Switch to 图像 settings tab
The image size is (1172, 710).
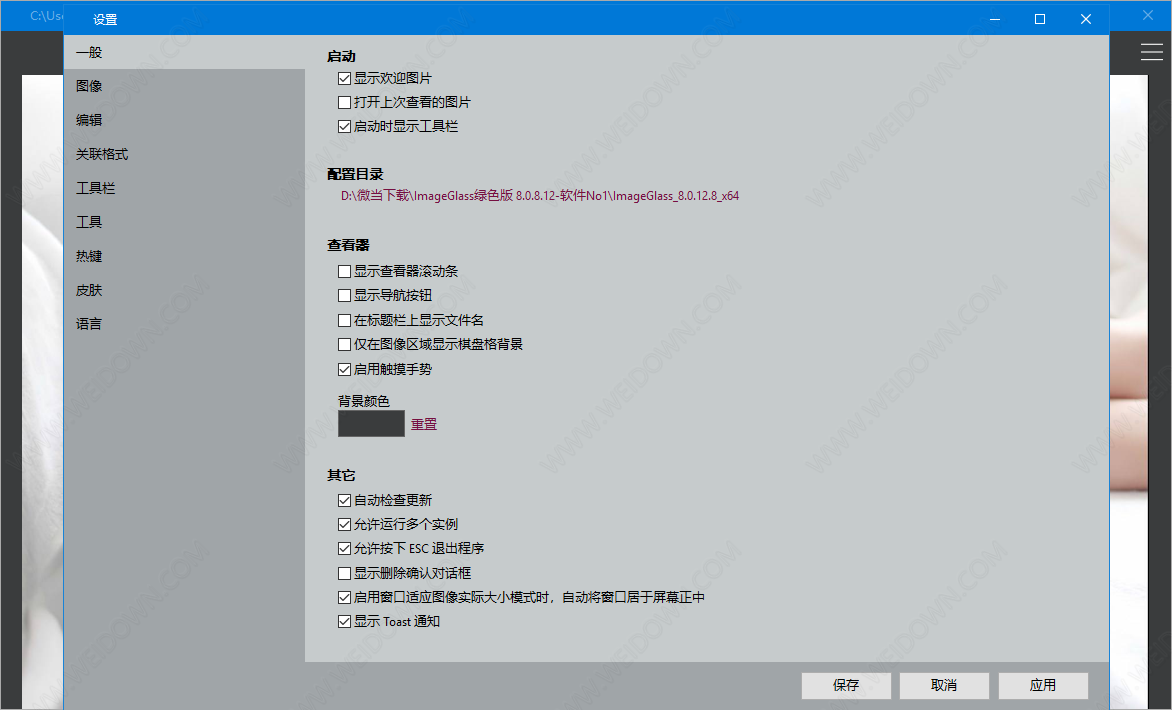click(x=89, y=86)
